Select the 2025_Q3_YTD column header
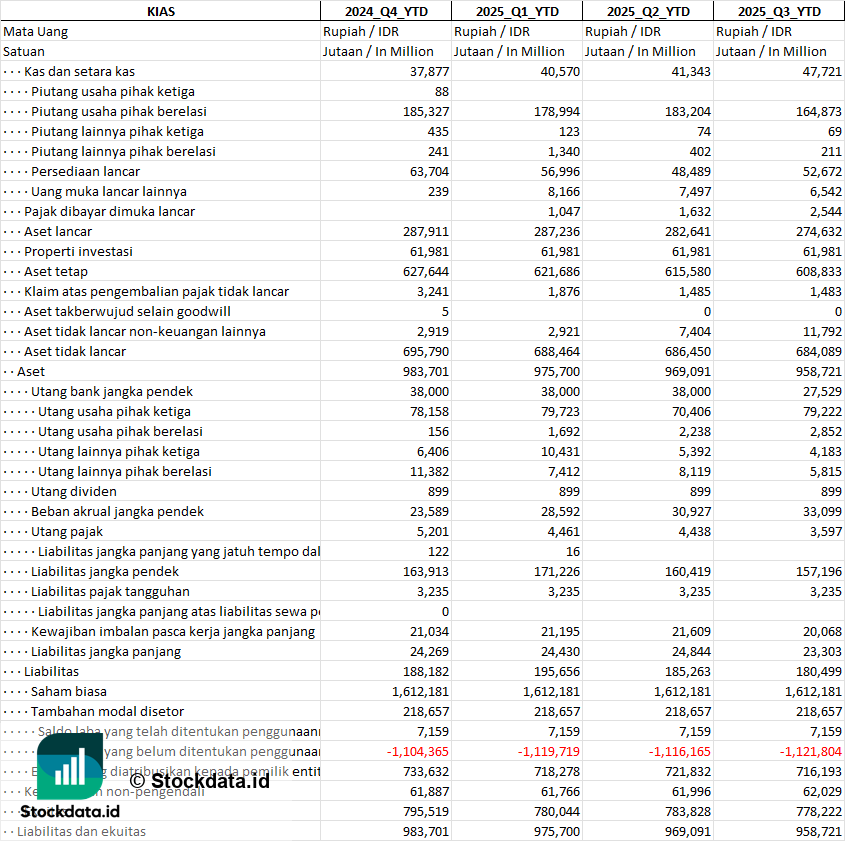Image resolution: width=845 pixels, height=841 pixels. click(779, 11)
